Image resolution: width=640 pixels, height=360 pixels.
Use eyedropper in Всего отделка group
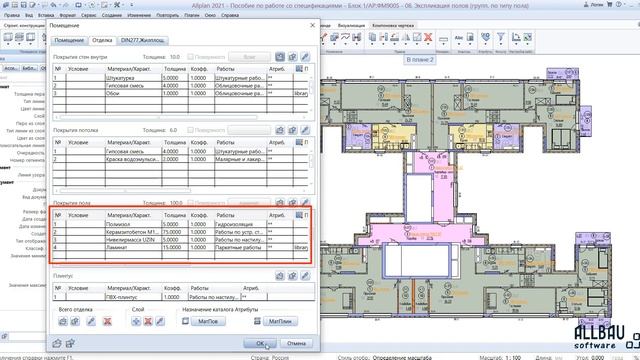[91, 322]
